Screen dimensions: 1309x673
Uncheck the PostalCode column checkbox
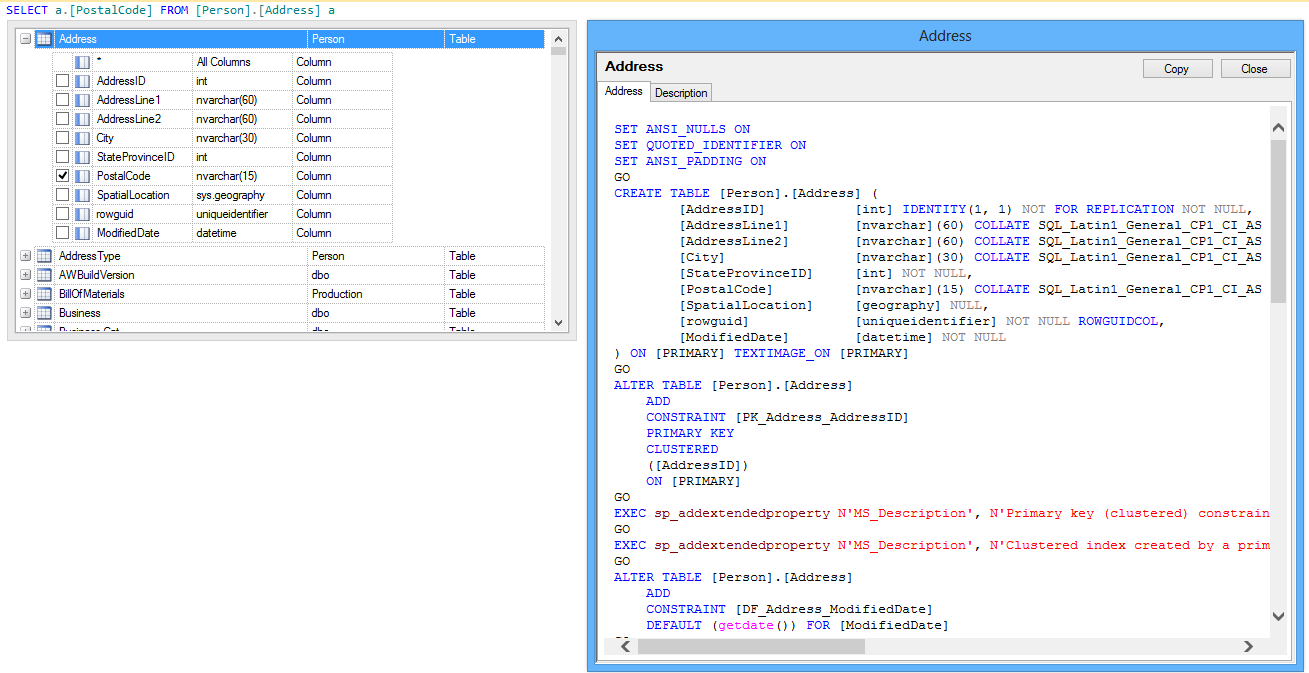pos(62,176)
